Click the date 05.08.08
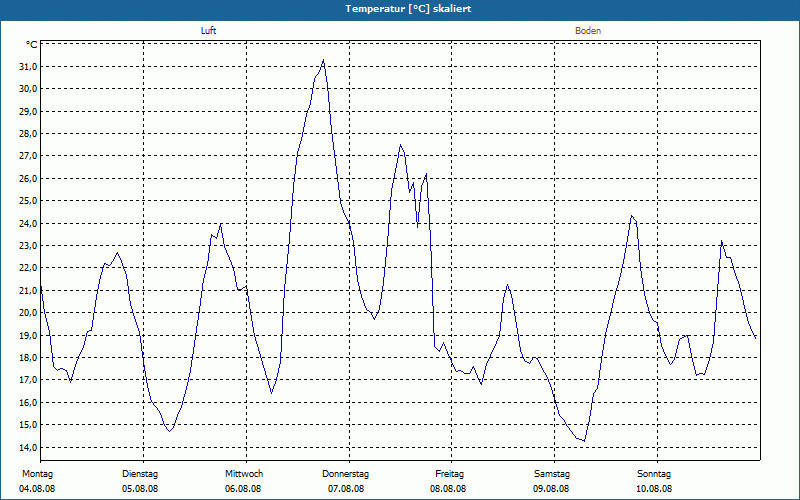 [140, 489]
